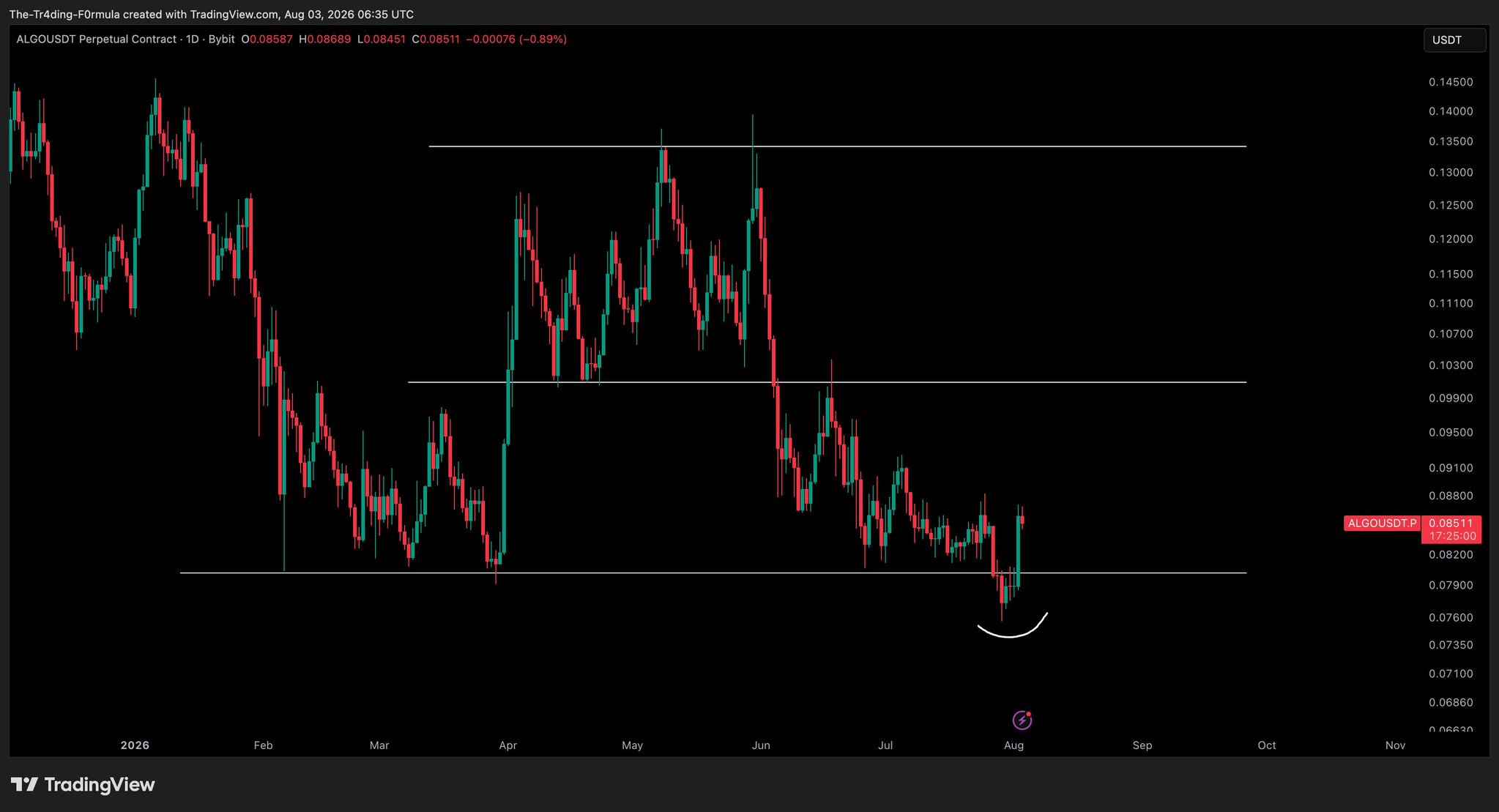Click the 2026 year label on time axis

tap(135, 745)
